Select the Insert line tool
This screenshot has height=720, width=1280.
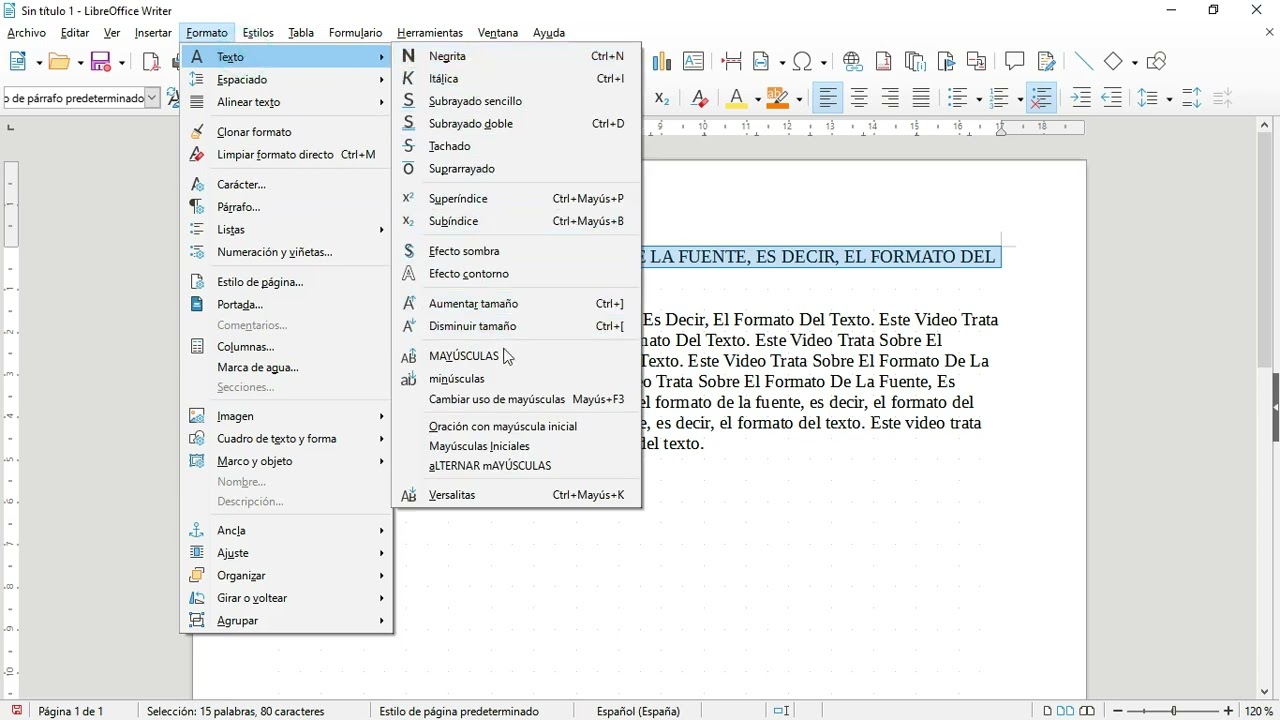click(x=1083, y=62)
